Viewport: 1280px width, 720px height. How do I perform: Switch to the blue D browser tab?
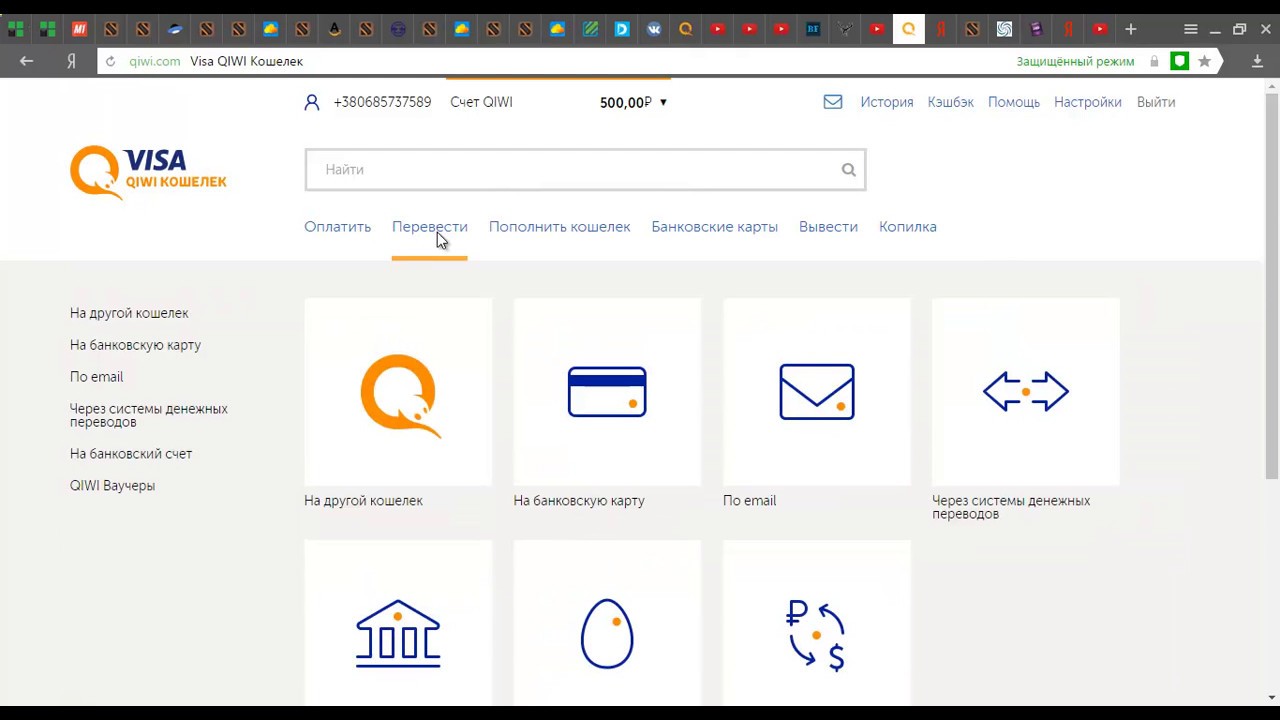pyautogui.click(x=622, y=29)
